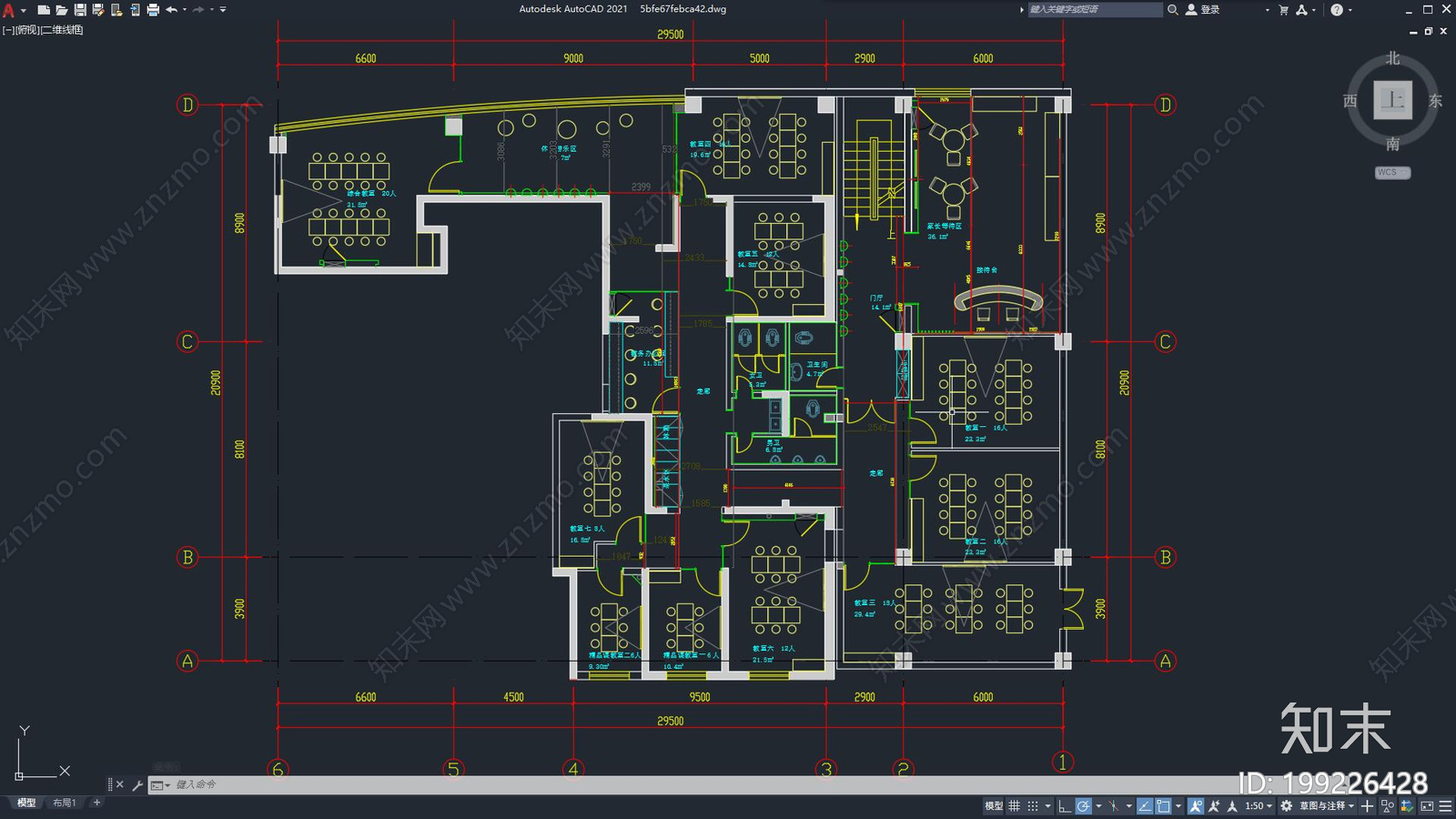
Task: Click the Save As icon
Action: 98,9
